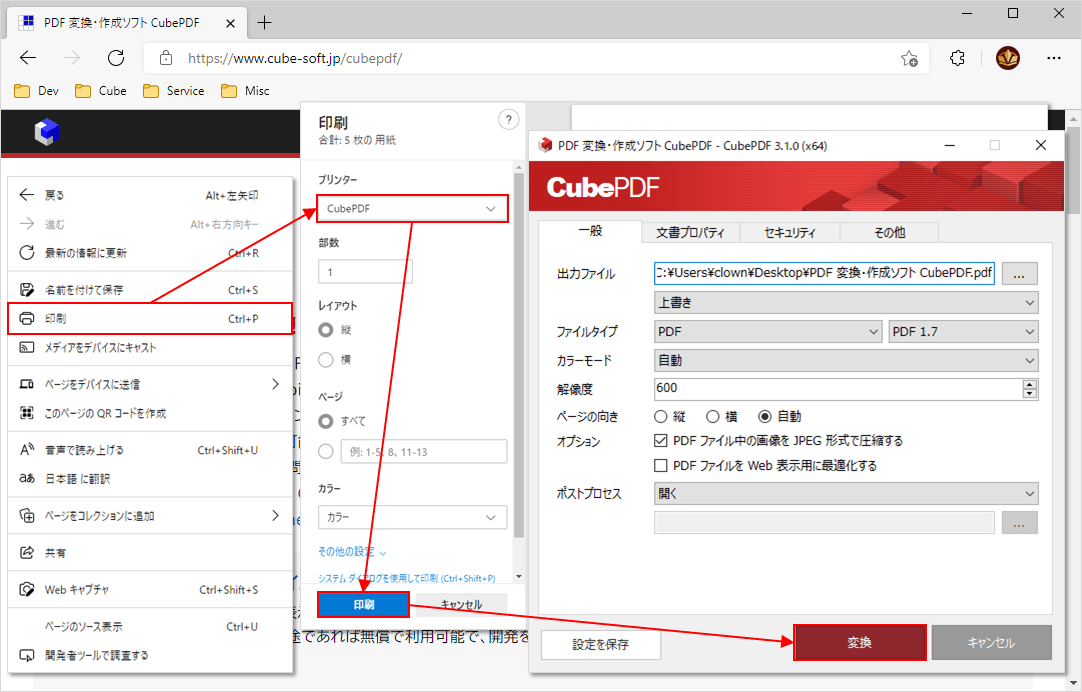1082x692 pixels.
Task: Open the browser Extensions puzzle icon
Action: (957, 58)
